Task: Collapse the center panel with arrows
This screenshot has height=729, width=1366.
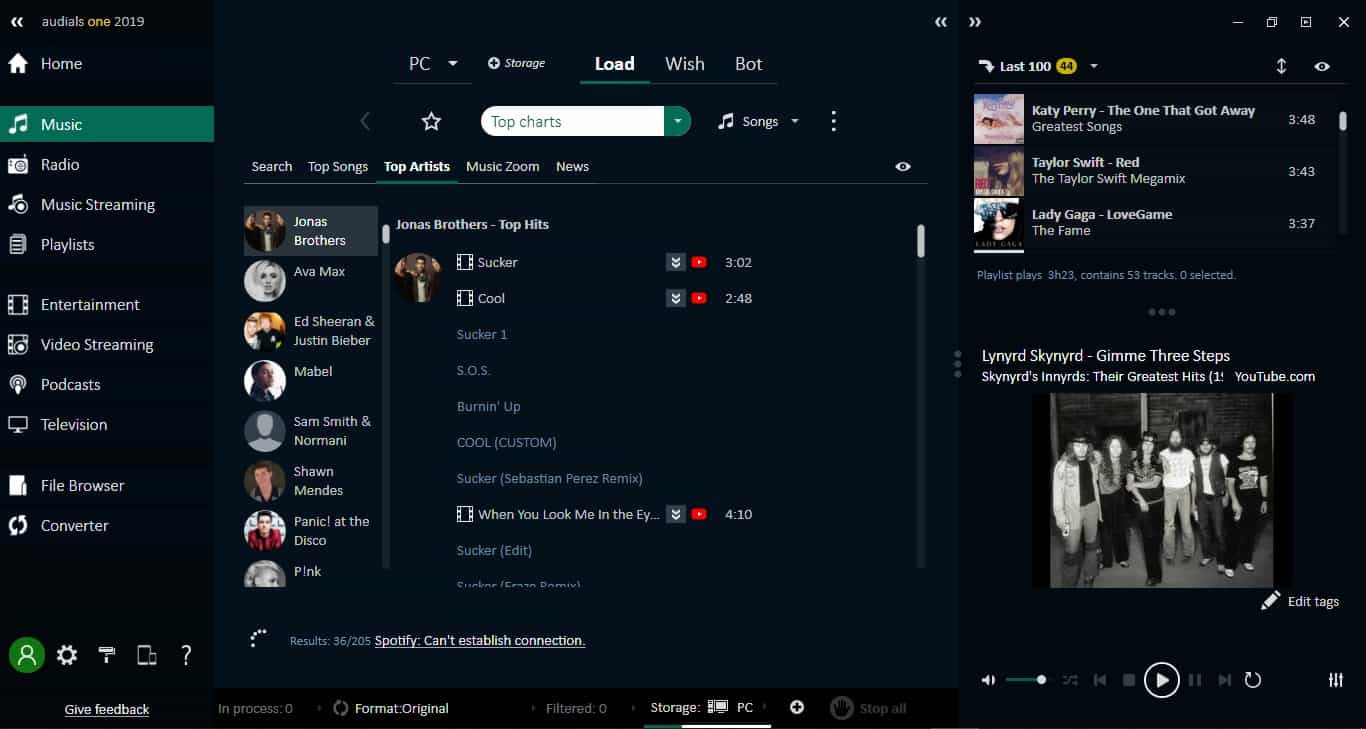Action: click(x=940, y=22)
